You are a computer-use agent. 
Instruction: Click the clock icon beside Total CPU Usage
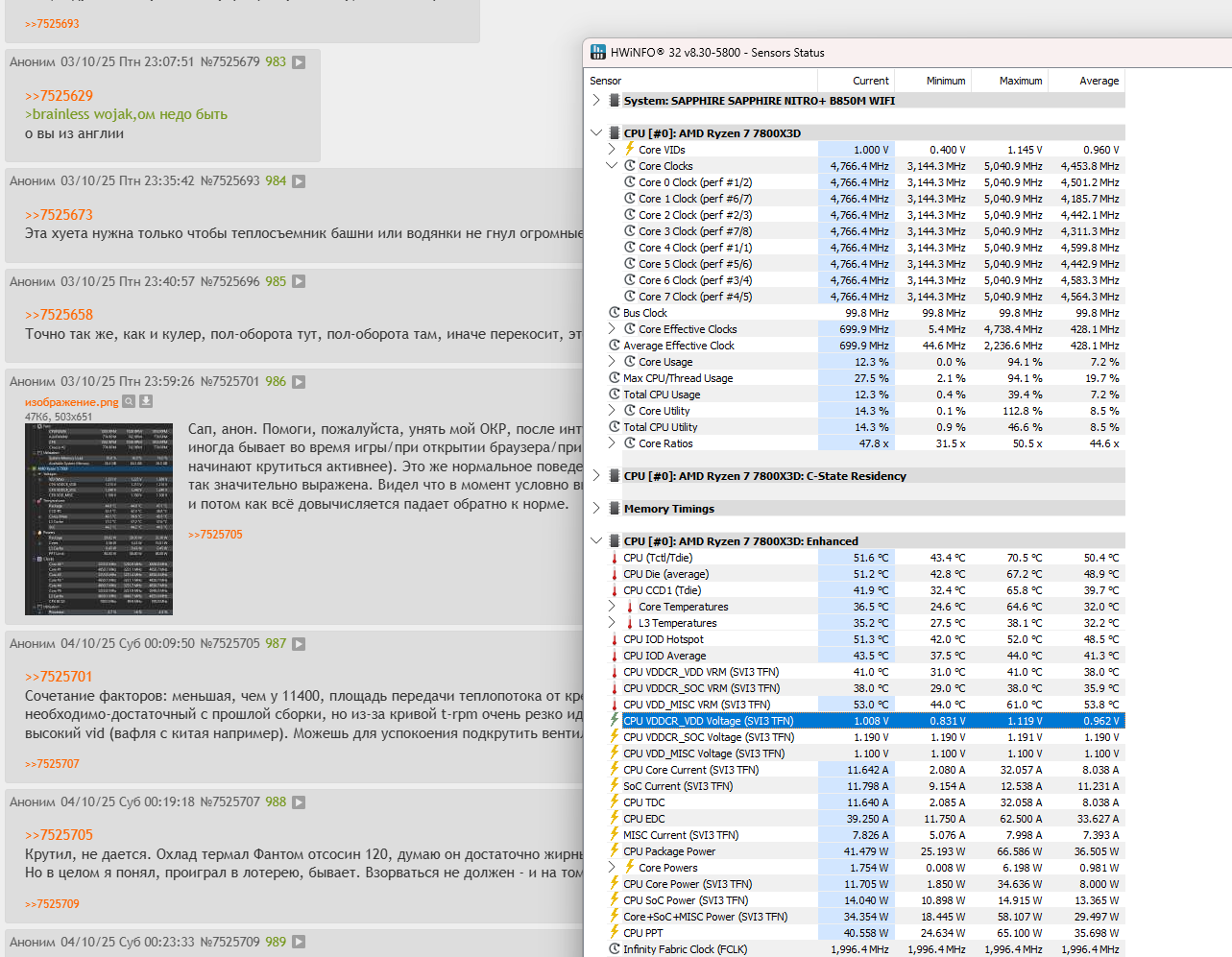point(615,395)
